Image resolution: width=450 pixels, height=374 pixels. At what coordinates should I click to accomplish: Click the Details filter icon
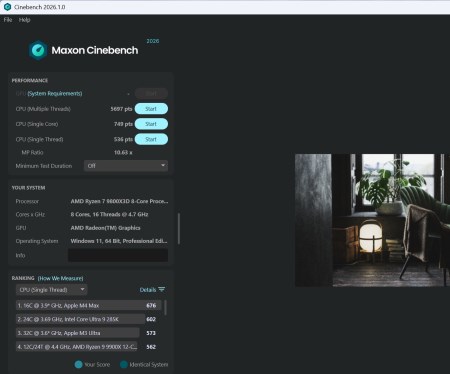(x=162, y=290)
